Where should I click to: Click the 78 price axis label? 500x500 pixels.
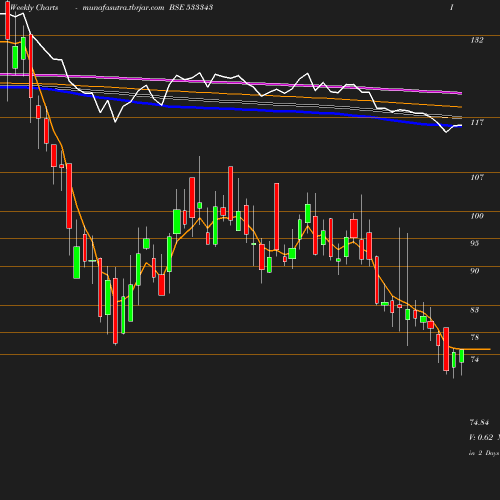tap(474, 337)
